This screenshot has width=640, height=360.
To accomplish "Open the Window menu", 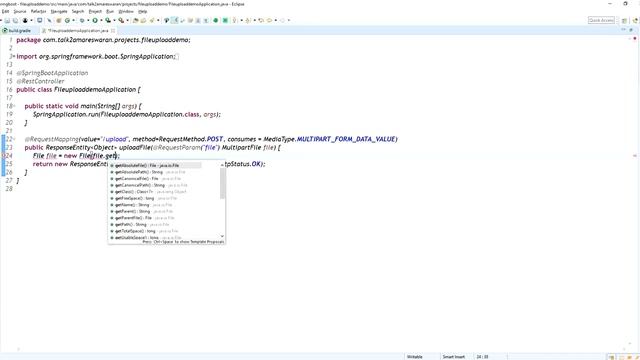I will coord(126,11).
